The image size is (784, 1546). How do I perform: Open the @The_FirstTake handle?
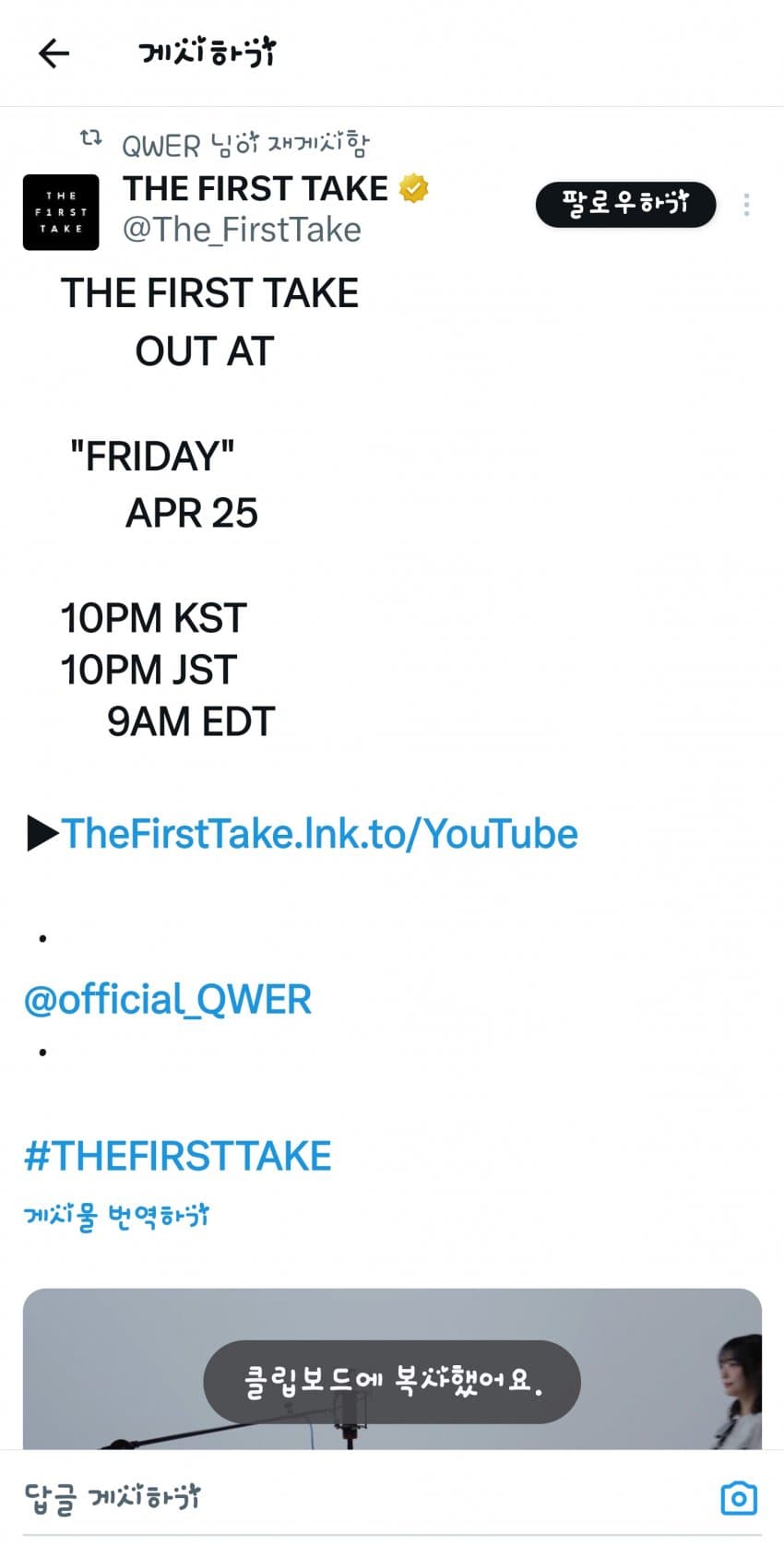coord(242,230)
